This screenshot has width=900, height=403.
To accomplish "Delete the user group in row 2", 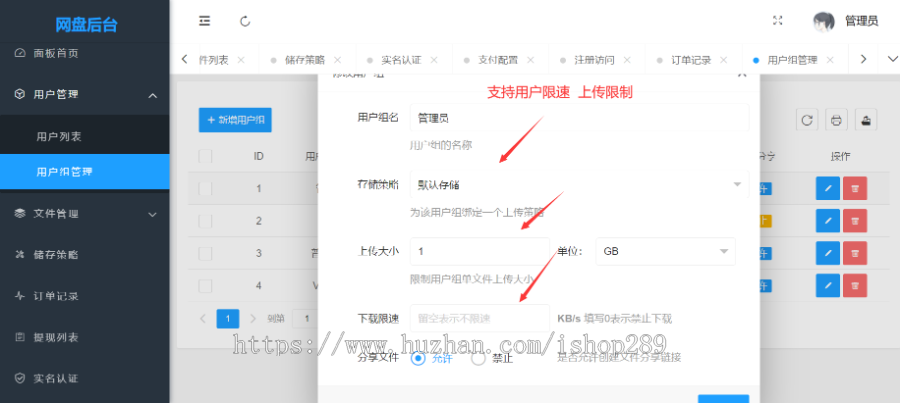I will [855, 221].
